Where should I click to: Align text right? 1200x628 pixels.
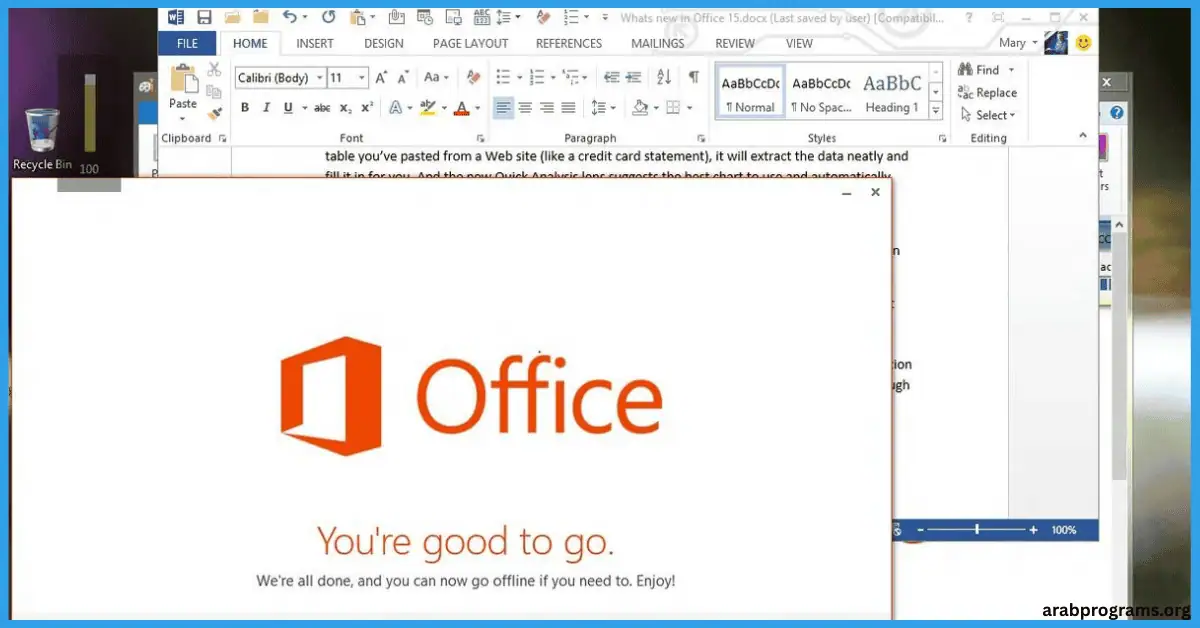coord(547,108)
